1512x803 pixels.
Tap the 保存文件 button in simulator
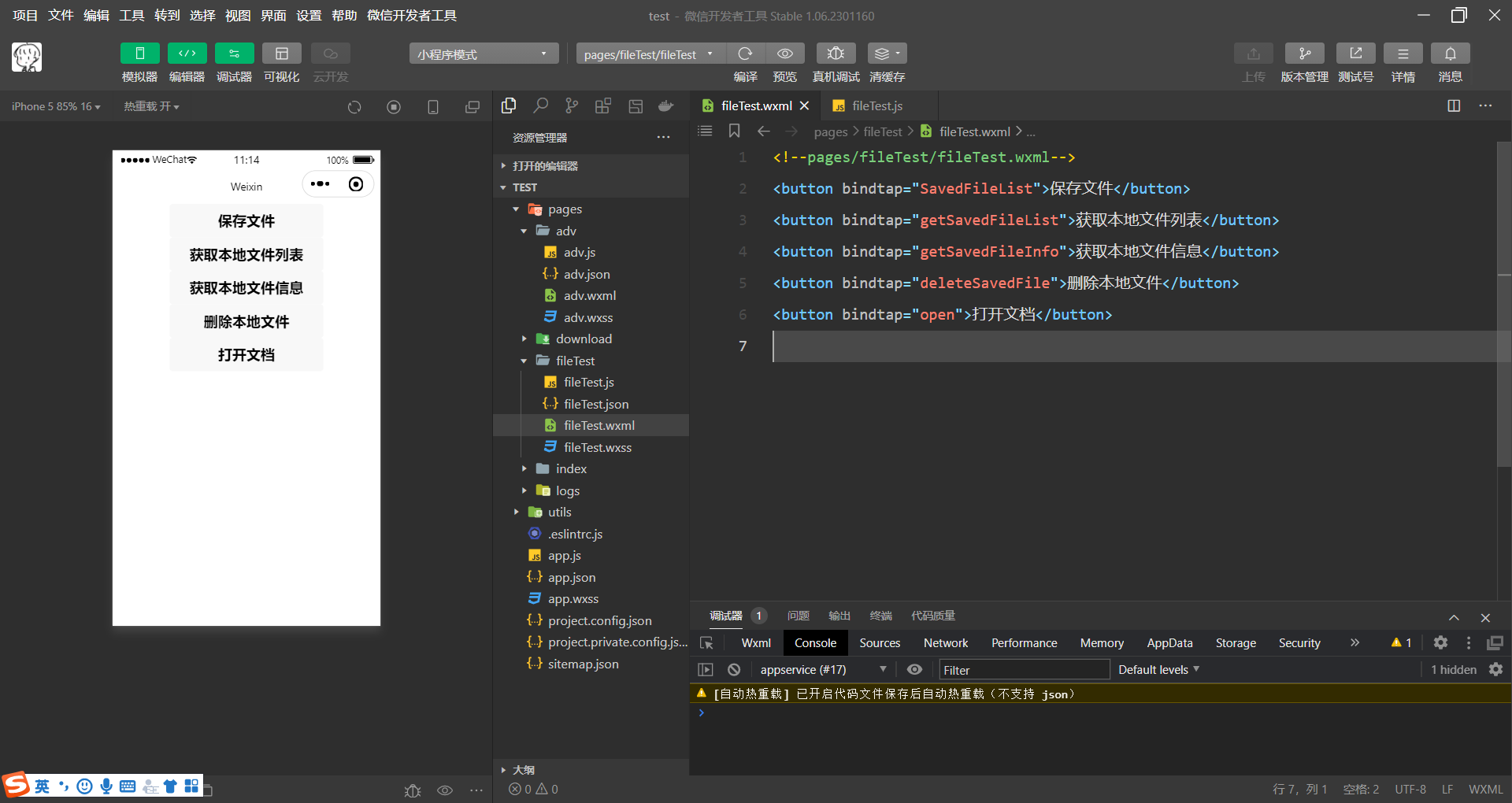[246, 221]
